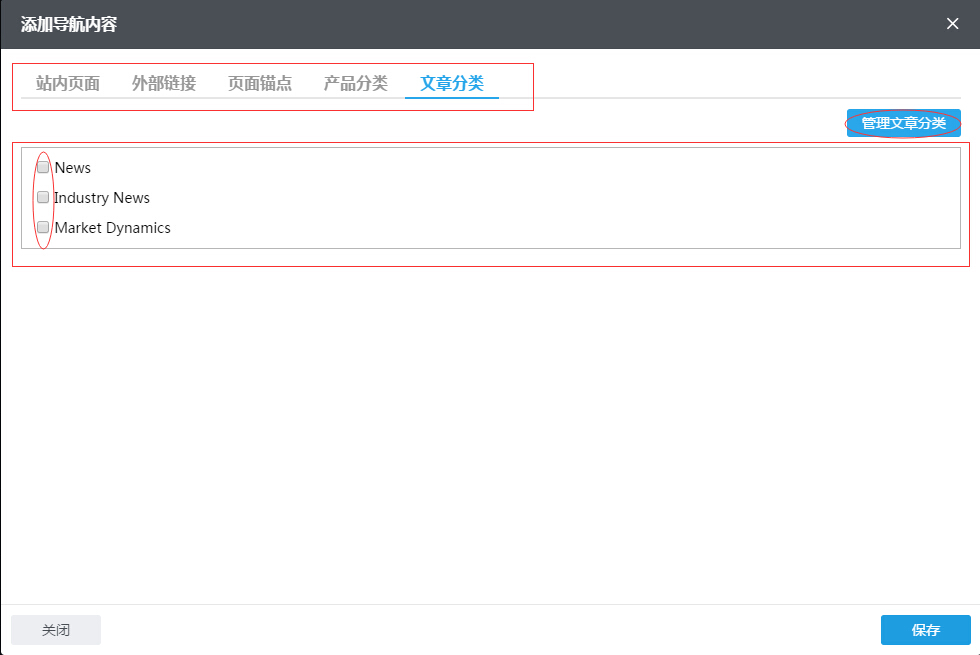This screenshot has height=655, width=980.
Task: Save with the 保存 button
Action: pyautogui.click(x=925, y=630)
